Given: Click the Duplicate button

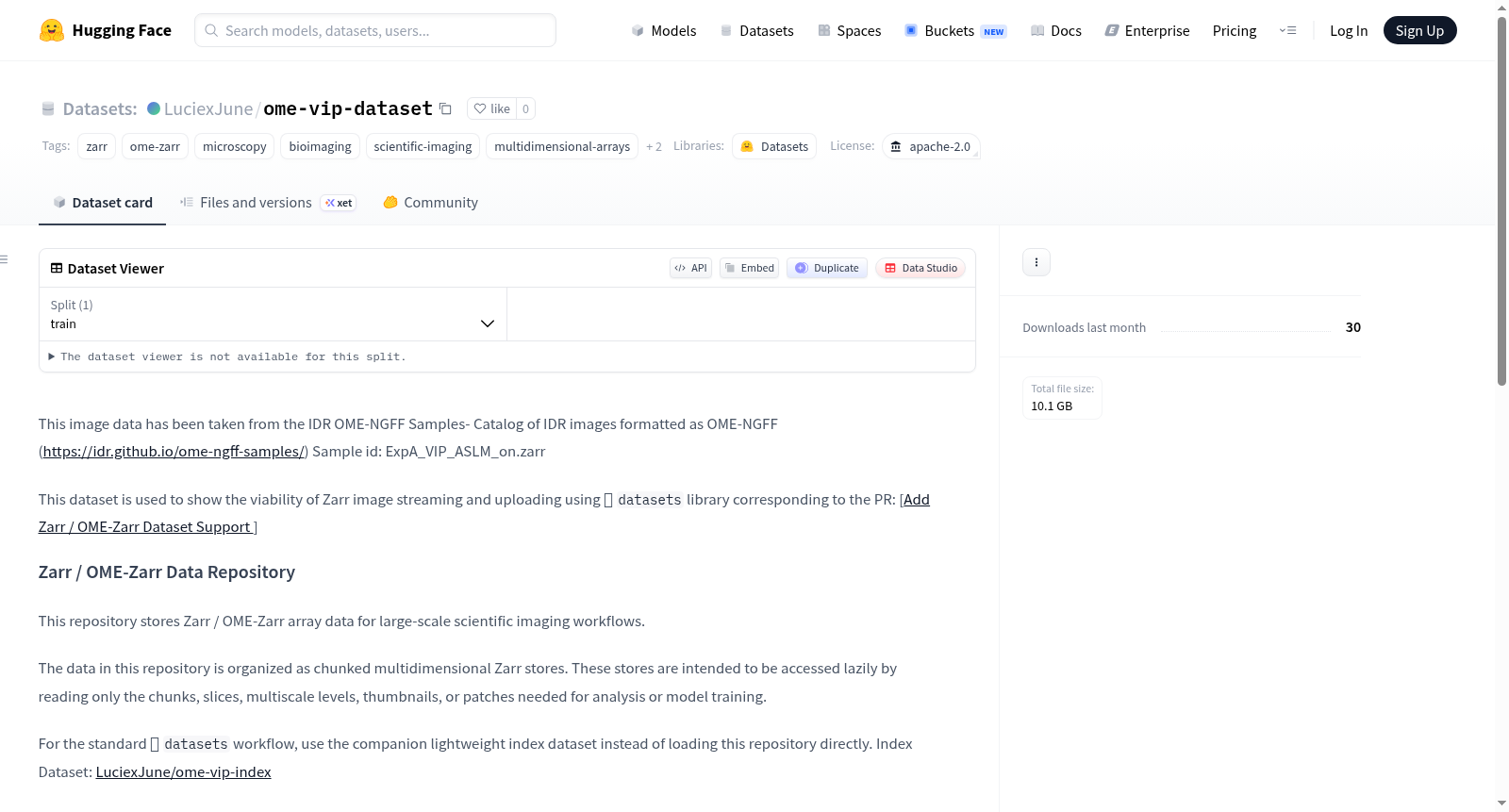Looking at the screenshot, I should (x=827, y=268).
